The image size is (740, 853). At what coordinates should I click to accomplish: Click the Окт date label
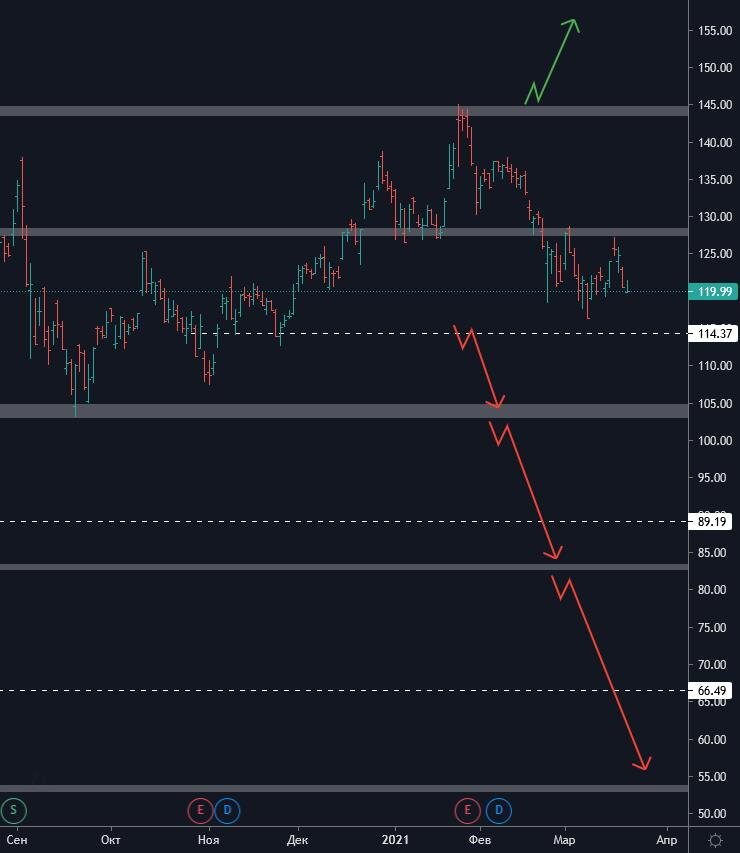point(110,840)
